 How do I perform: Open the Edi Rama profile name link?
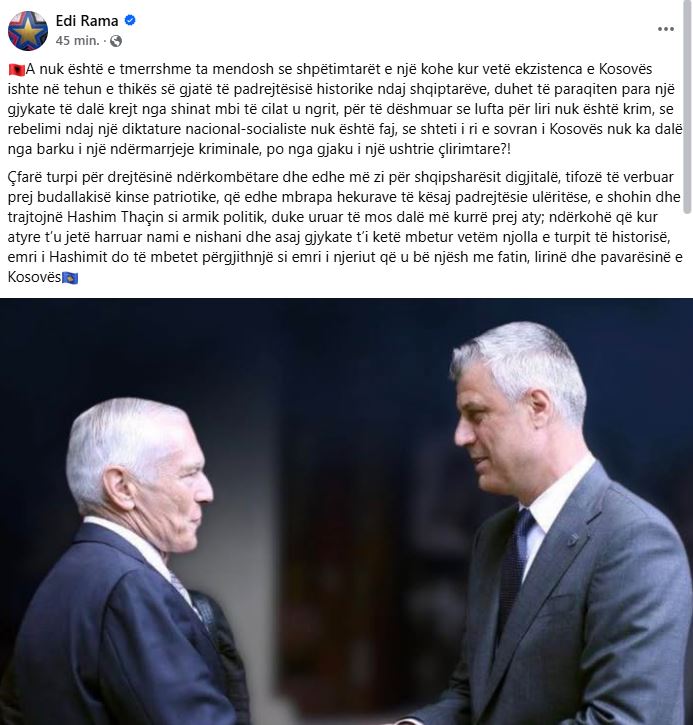(x=87, y=20)
